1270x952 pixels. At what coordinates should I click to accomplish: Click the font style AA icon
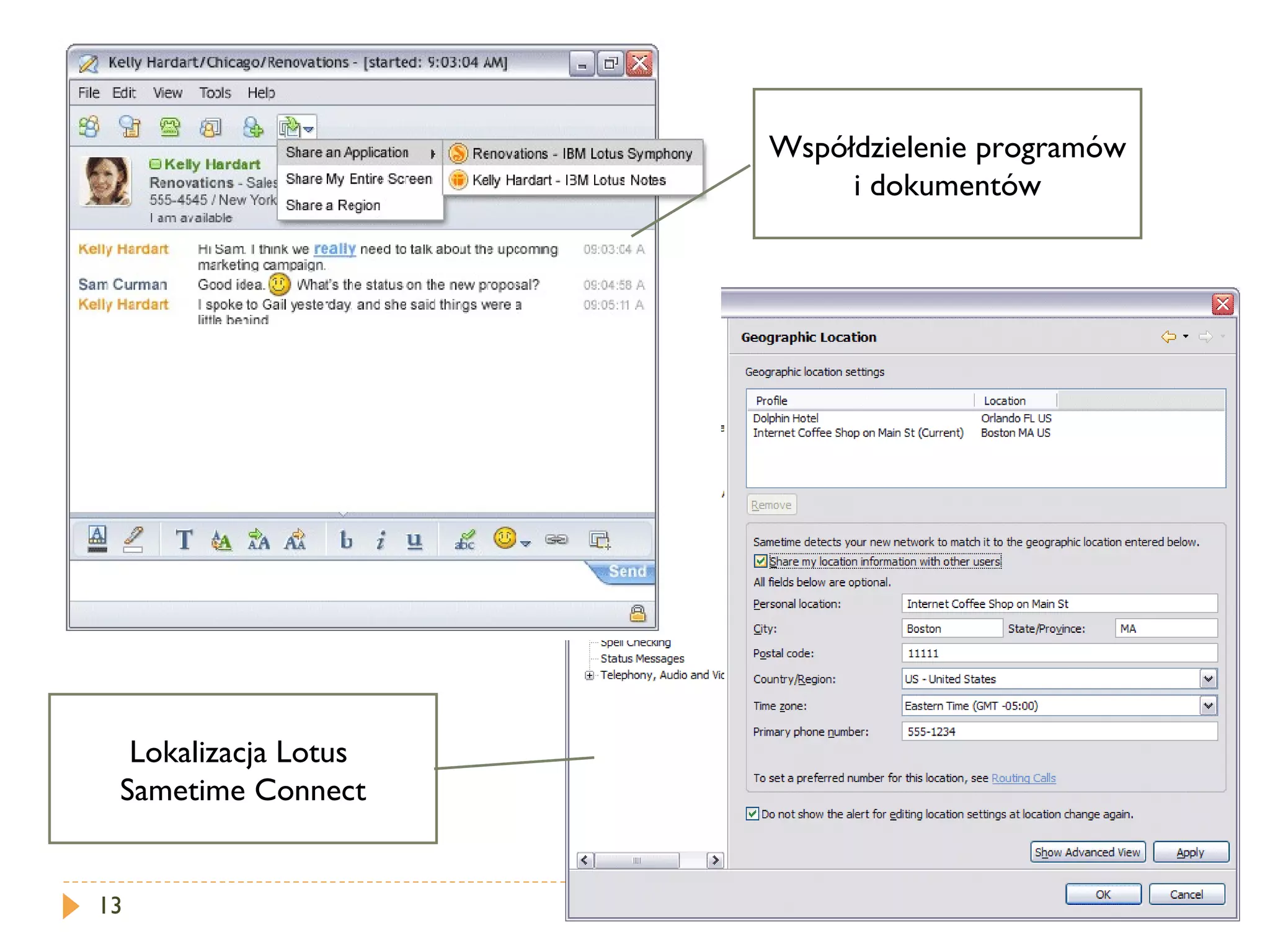point(221,540)
